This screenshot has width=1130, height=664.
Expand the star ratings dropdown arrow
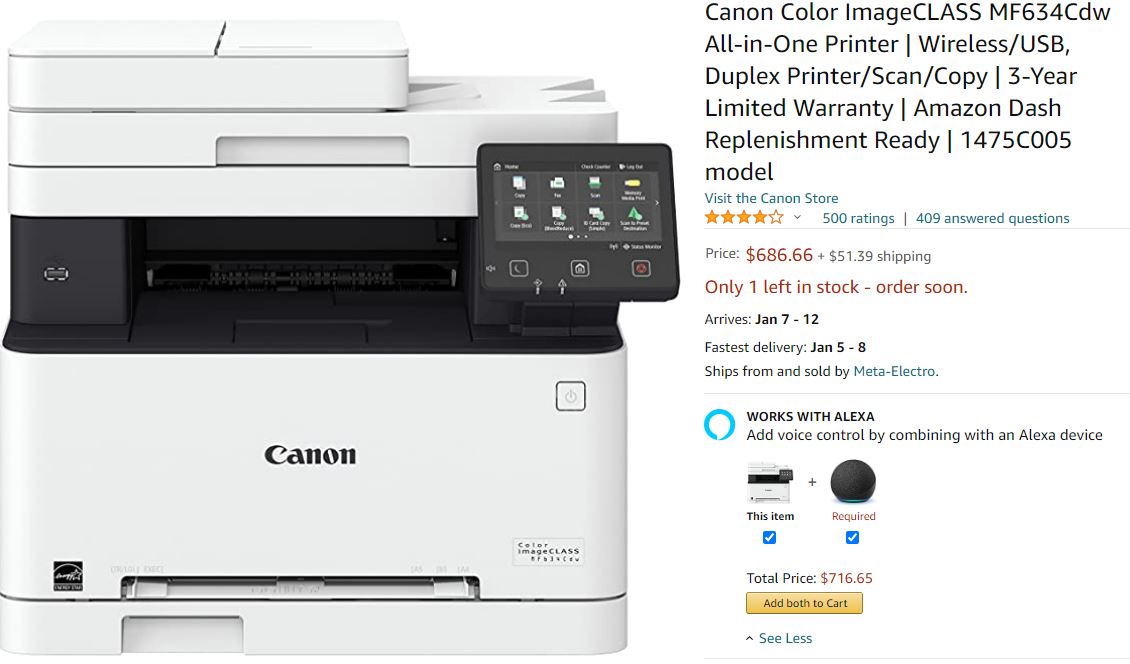pyautogui.click(x=797, y=218)
